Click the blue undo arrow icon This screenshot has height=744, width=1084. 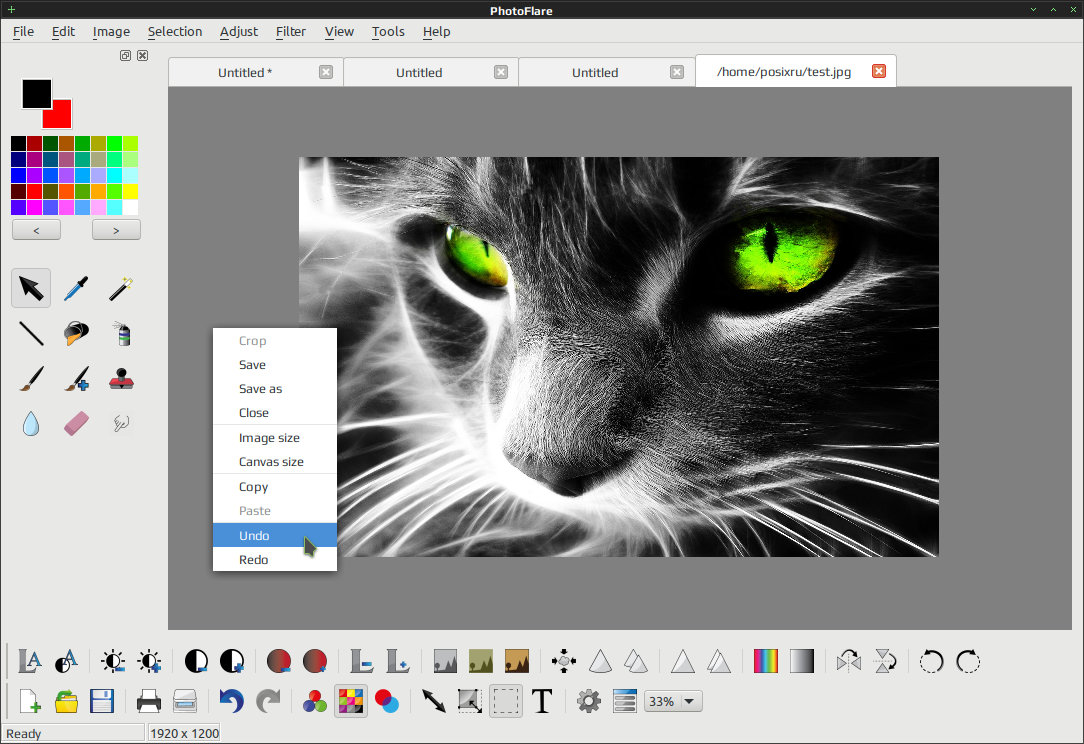point(232,701)
